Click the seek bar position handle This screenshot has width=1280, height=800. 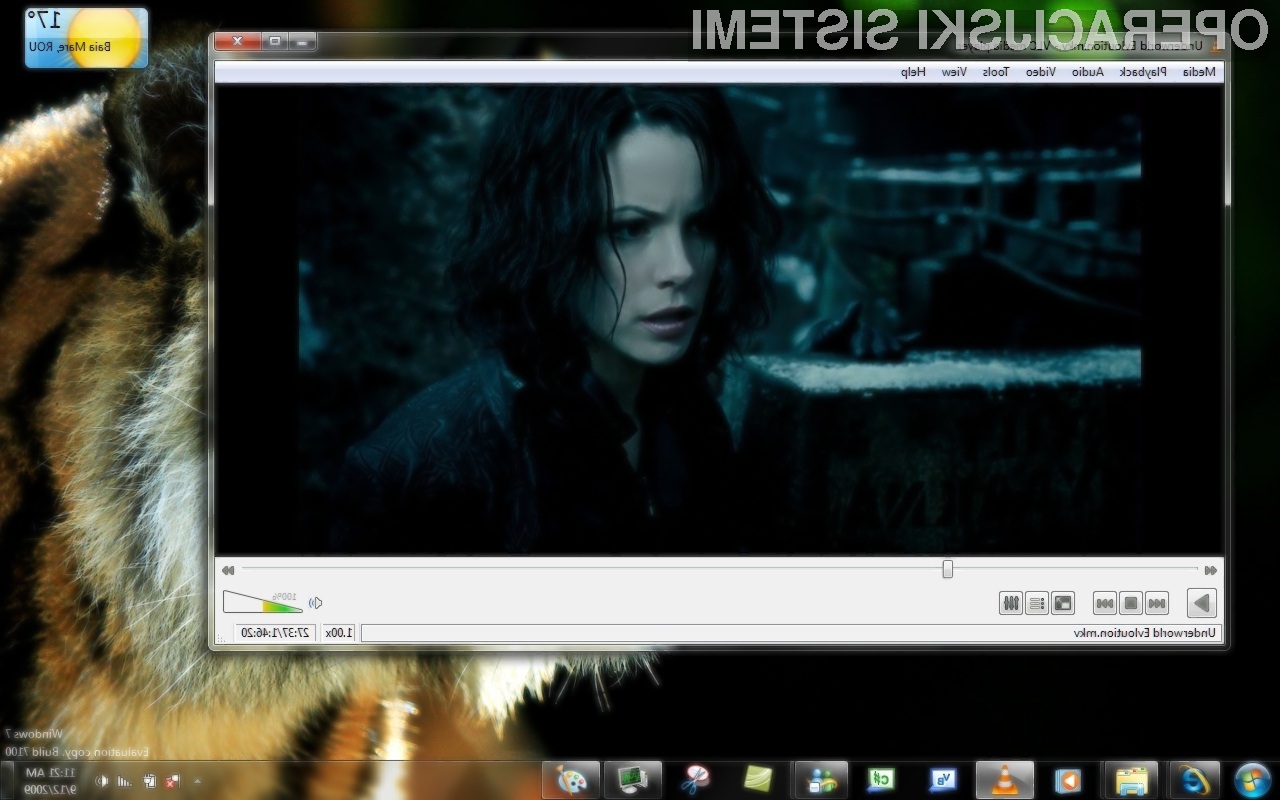point(947,569)
